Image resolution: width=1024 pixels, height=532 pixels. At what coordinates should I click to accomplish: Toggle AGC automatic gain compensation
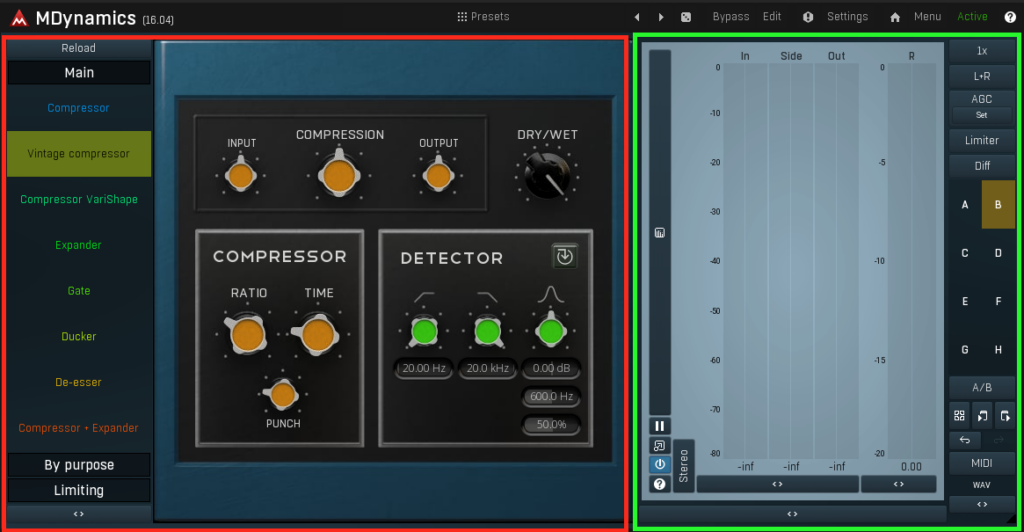pos(982,99)
